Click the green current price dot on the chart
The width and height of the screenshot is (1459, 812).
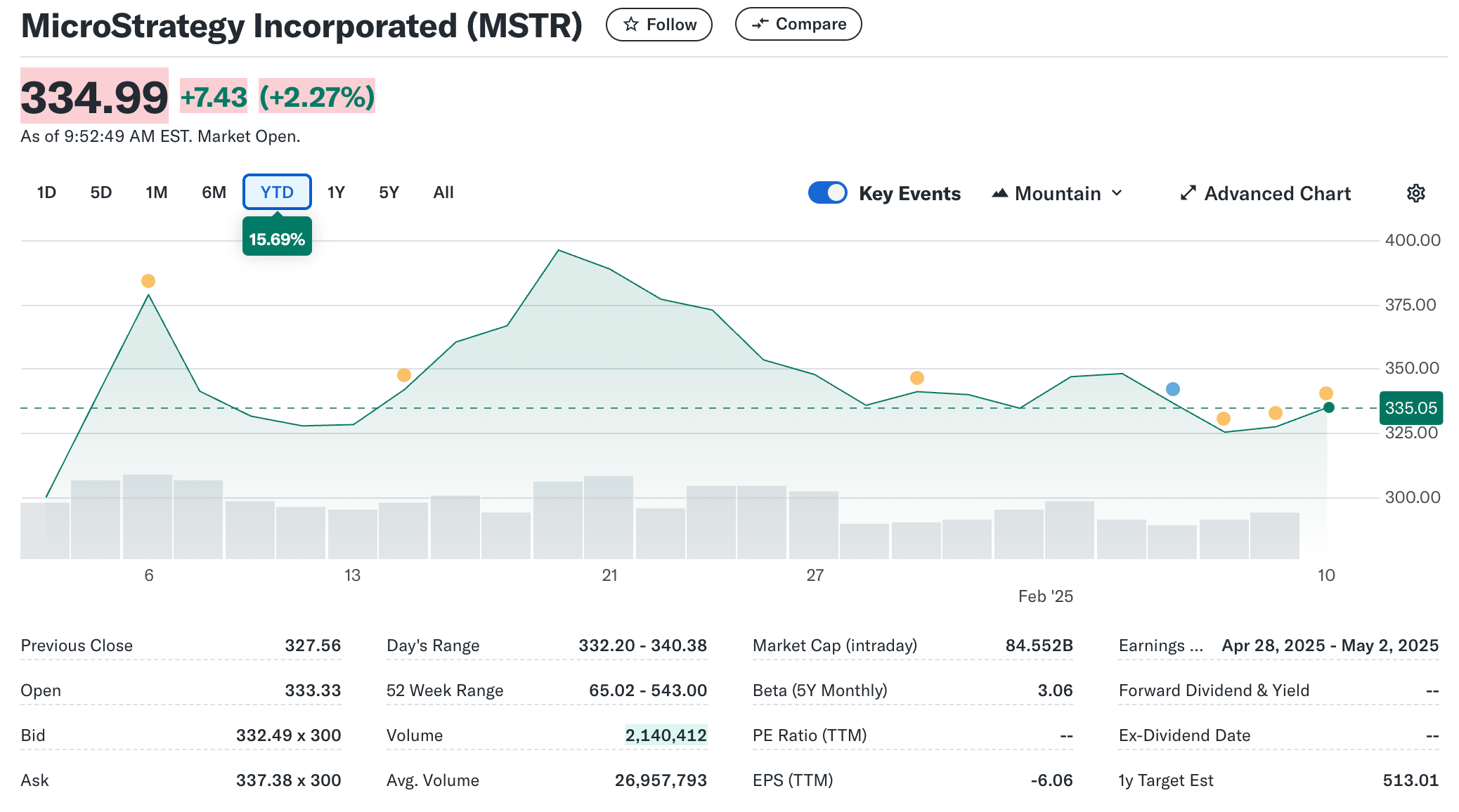[x=1328, y=407]
